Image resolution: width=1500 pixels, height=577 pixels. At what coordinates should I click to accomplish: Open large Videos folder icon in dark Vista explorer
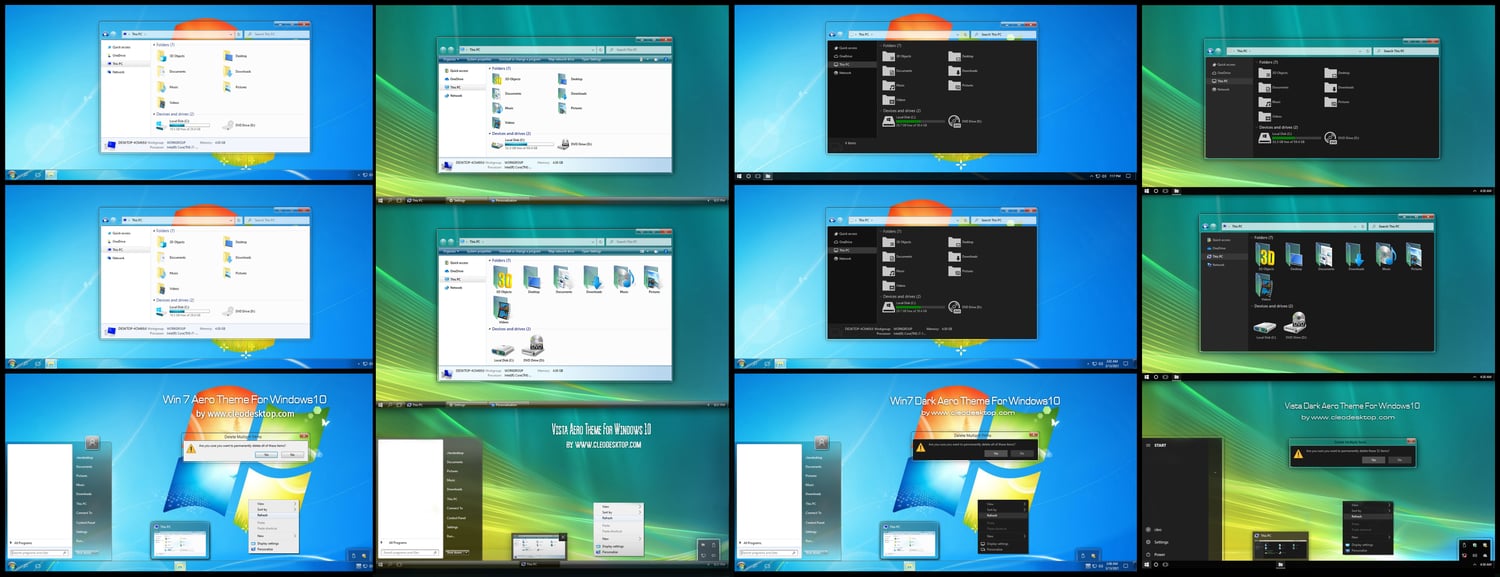pos(1266,289)
